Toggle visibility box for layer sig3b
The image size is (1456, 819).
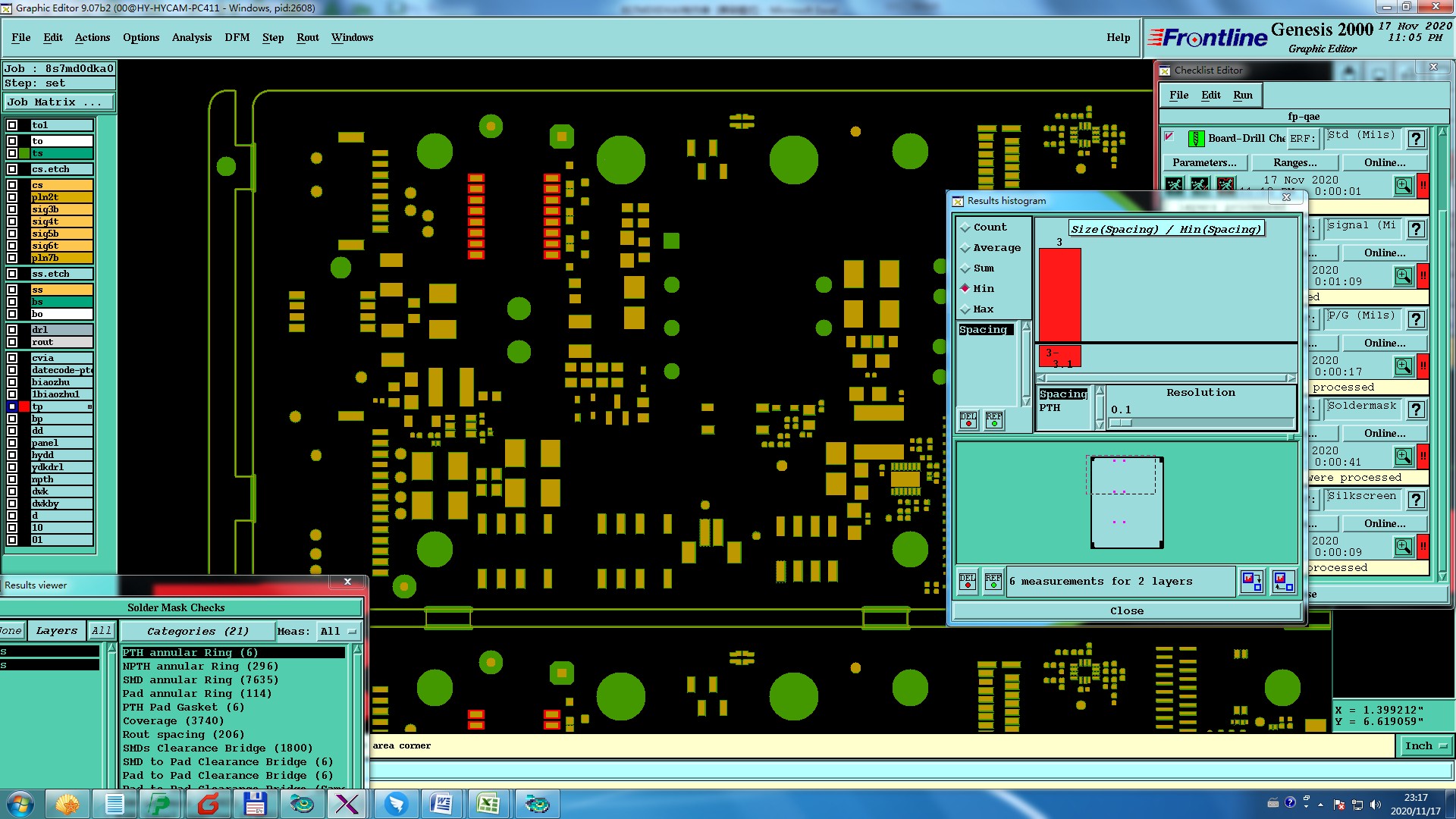coord(12,209)
